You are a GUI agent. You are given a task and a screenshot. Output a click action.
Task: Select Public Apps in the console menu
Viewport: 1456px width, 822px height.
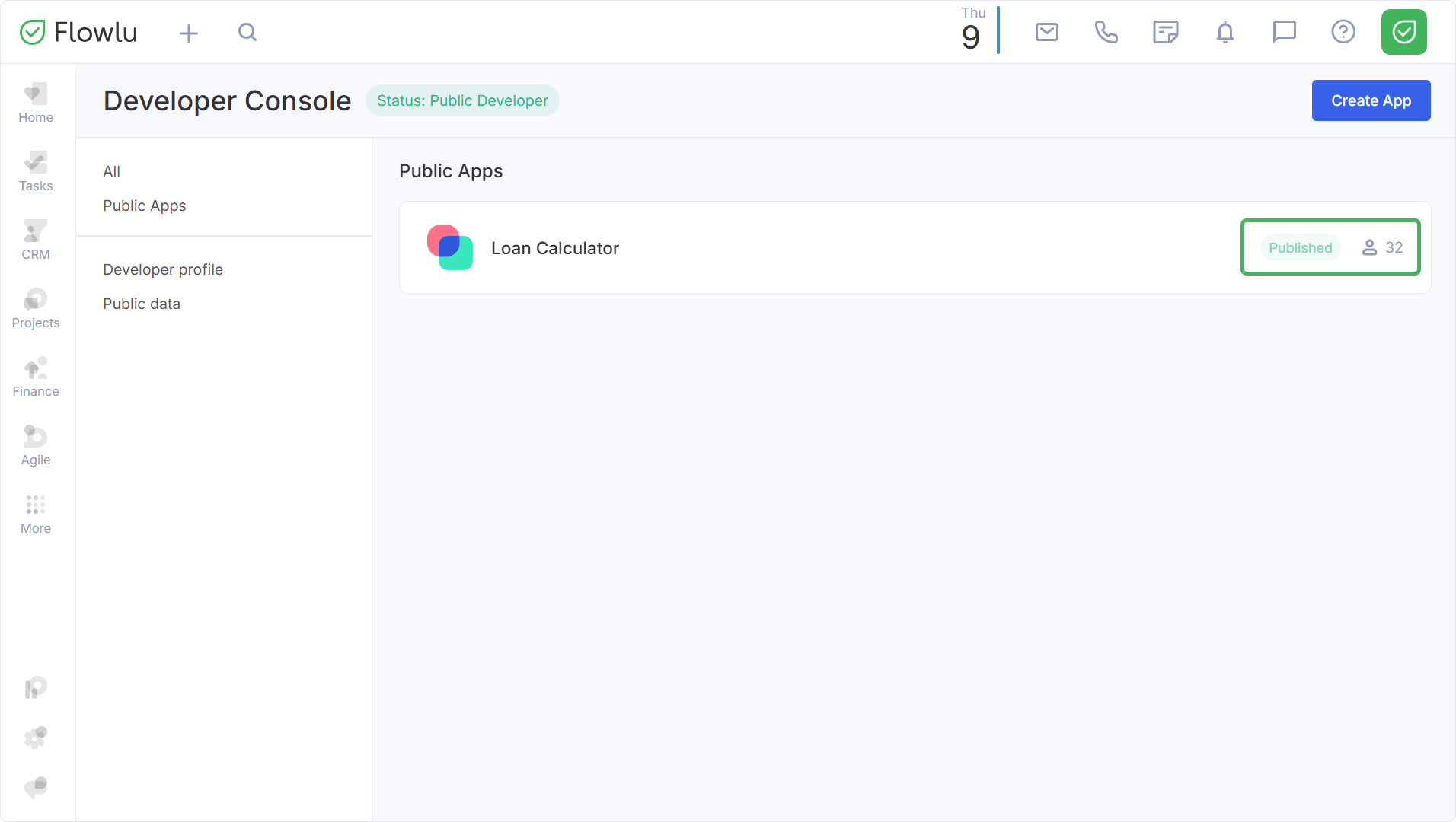(145, 205)
